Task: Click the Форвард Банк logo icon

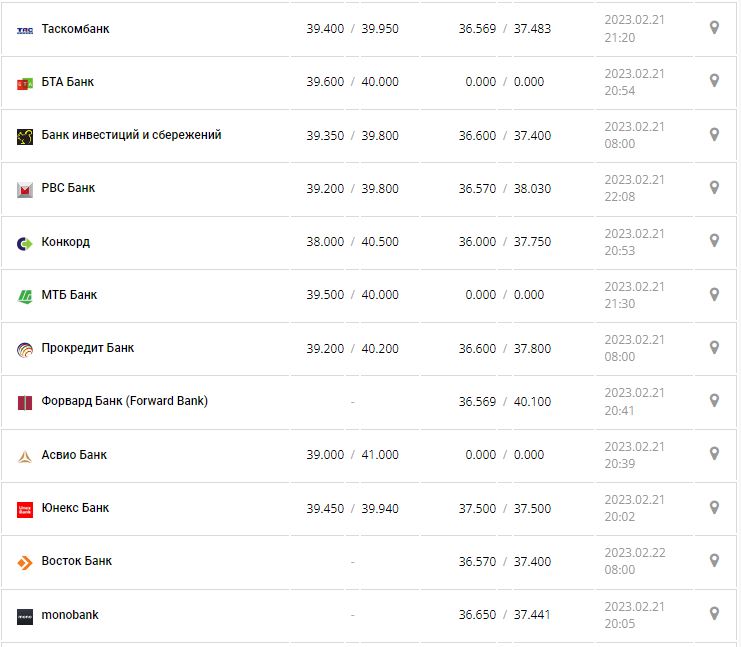Action: 25,402
